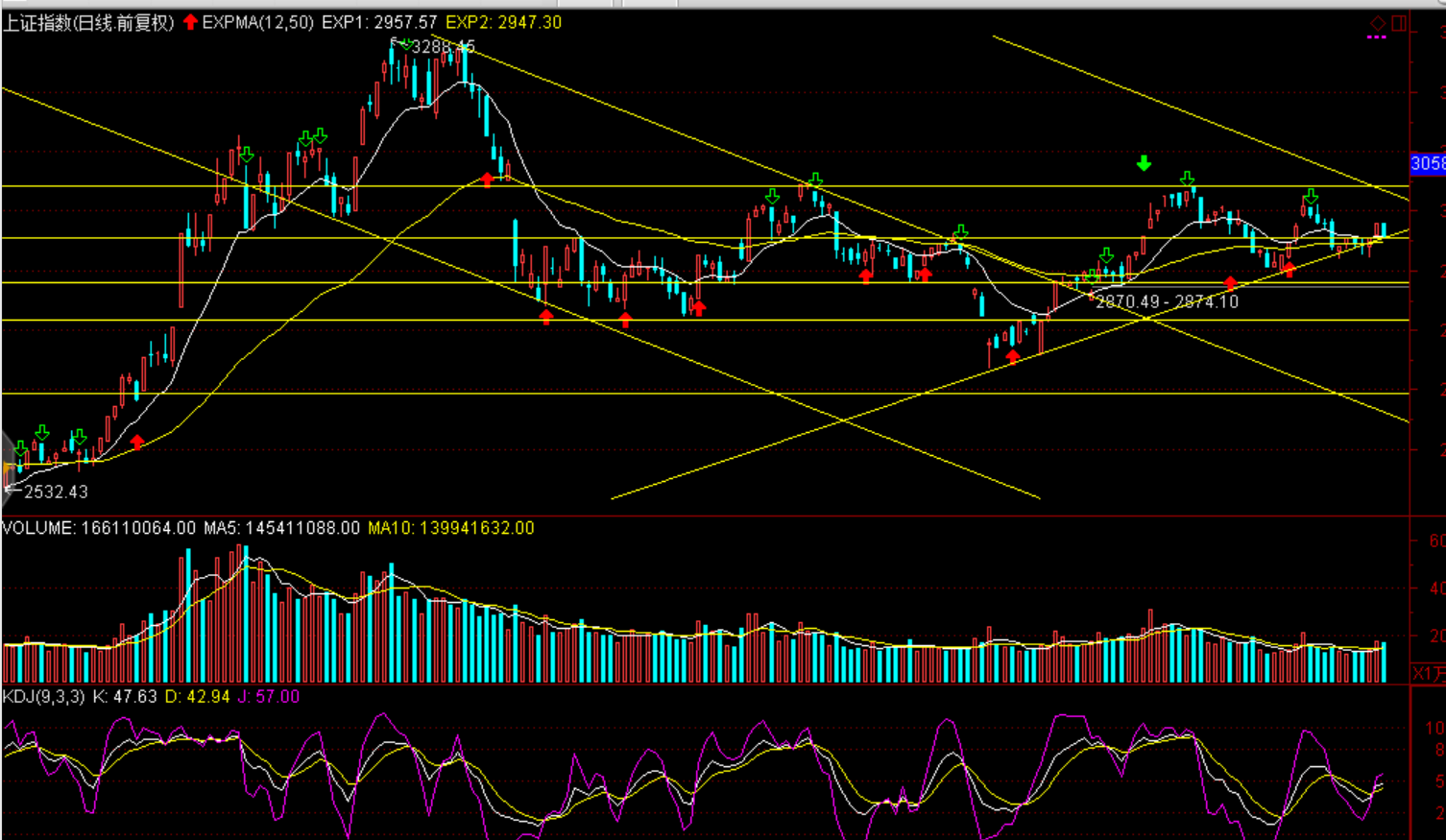Click the green arrow at the 3288.45 peak

(406, 44)
